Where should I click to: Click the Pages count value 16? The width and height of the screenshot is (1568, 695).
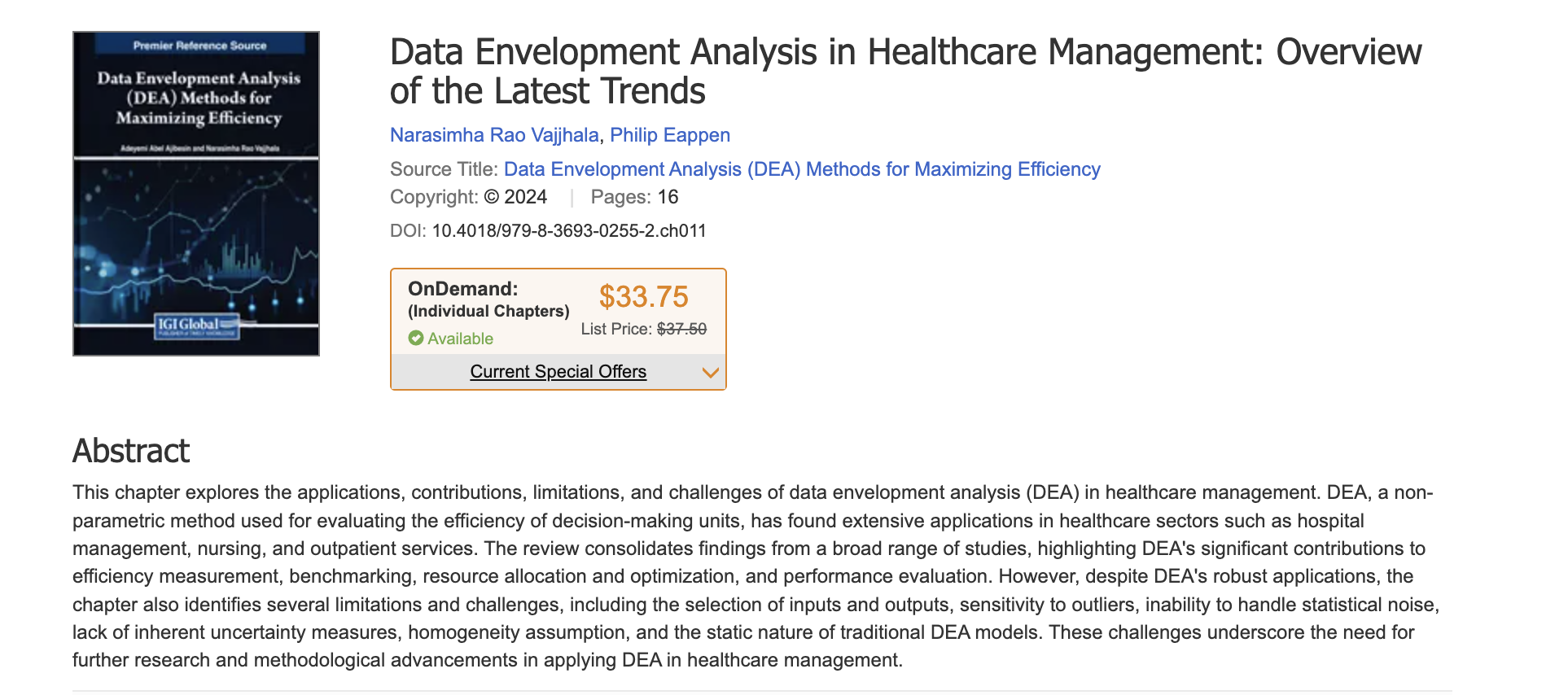click(x=668, y=197)
